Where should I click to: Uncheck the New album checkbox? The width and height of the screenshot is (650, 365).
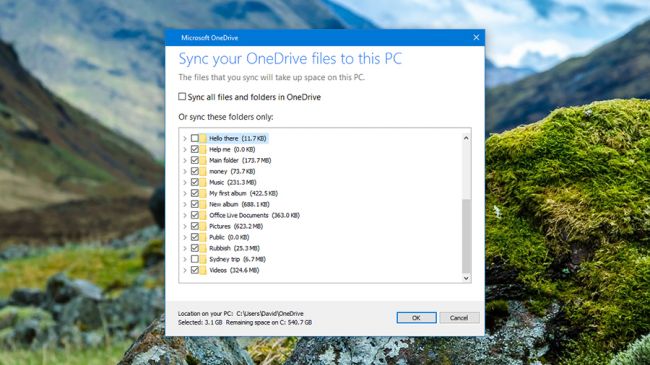click(x=195, y=204)
